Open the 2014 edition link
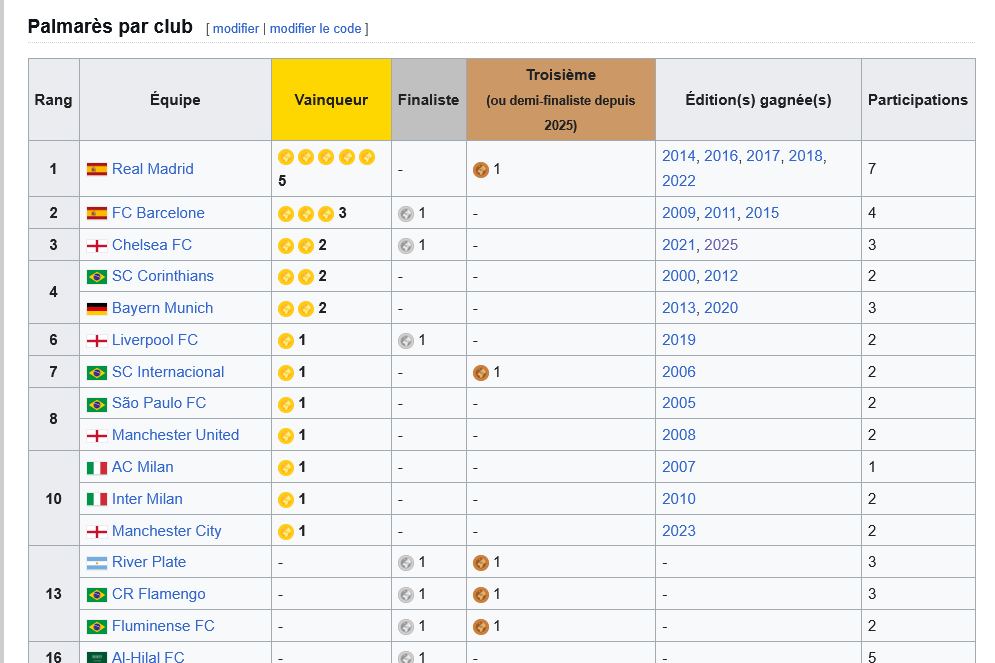Screen dimensions: 995x663 [x=678, y=156]
